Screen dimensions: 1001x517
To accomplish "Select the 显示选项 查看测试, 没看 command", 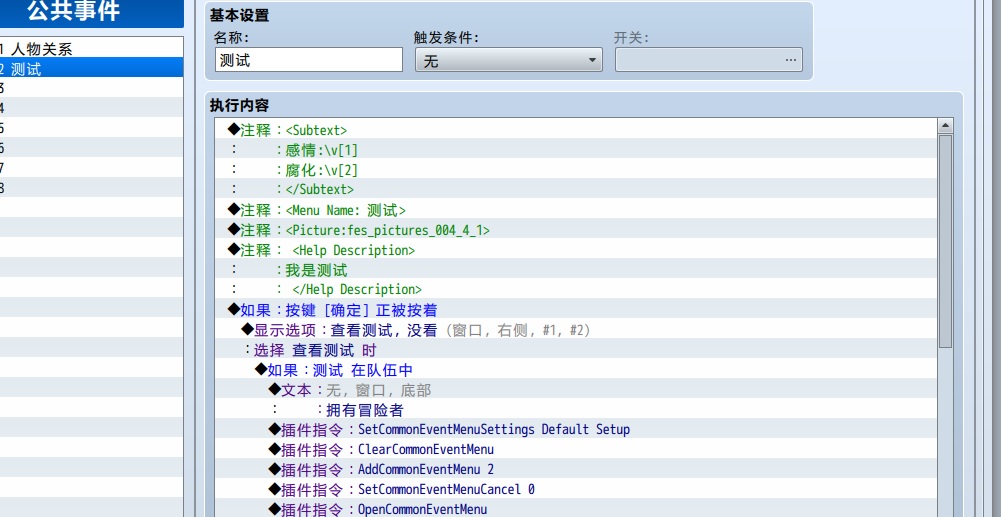I will click(576, 330).
